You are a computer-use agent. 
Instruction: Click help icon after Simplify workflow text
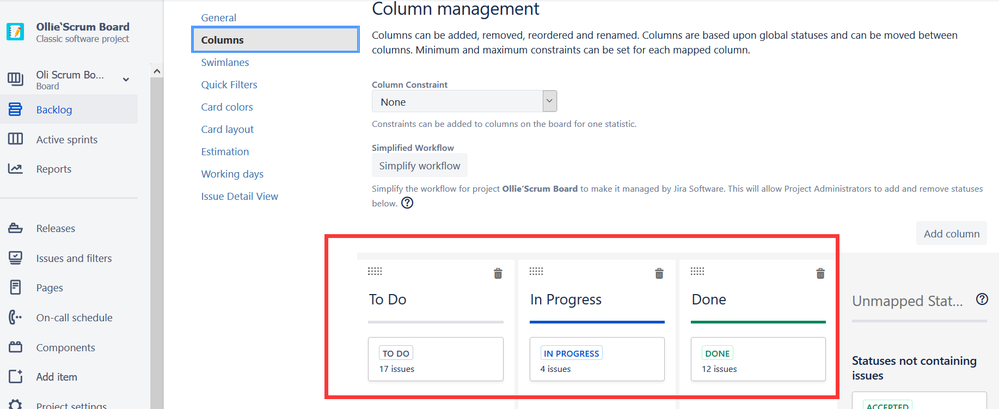tap(407, 204)
